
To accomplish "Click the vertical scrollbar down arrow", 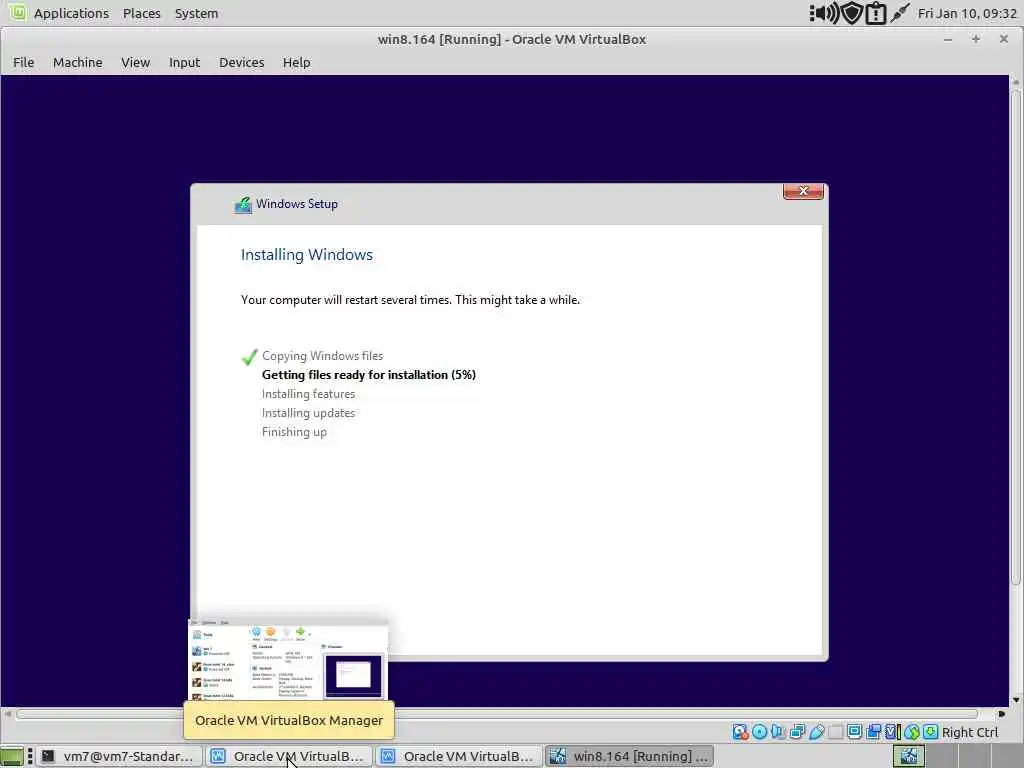I will (x=1016, y=700).
